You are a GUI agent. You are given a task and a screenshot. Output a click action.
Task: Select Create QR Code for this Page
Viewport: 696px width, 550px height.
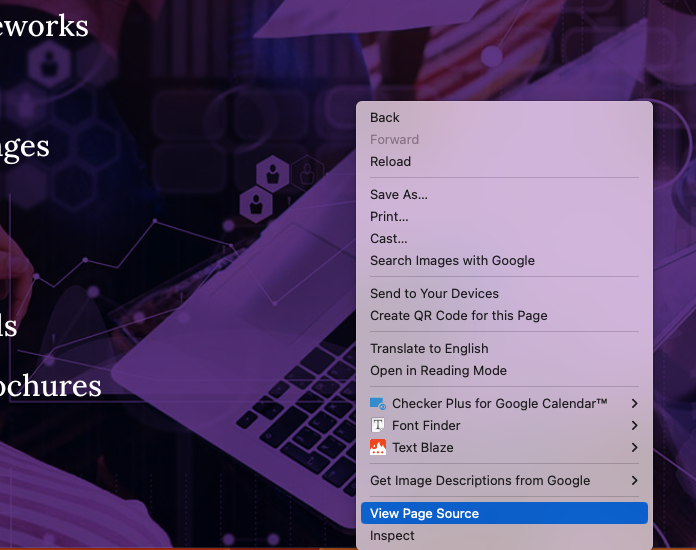coord(458,316)
